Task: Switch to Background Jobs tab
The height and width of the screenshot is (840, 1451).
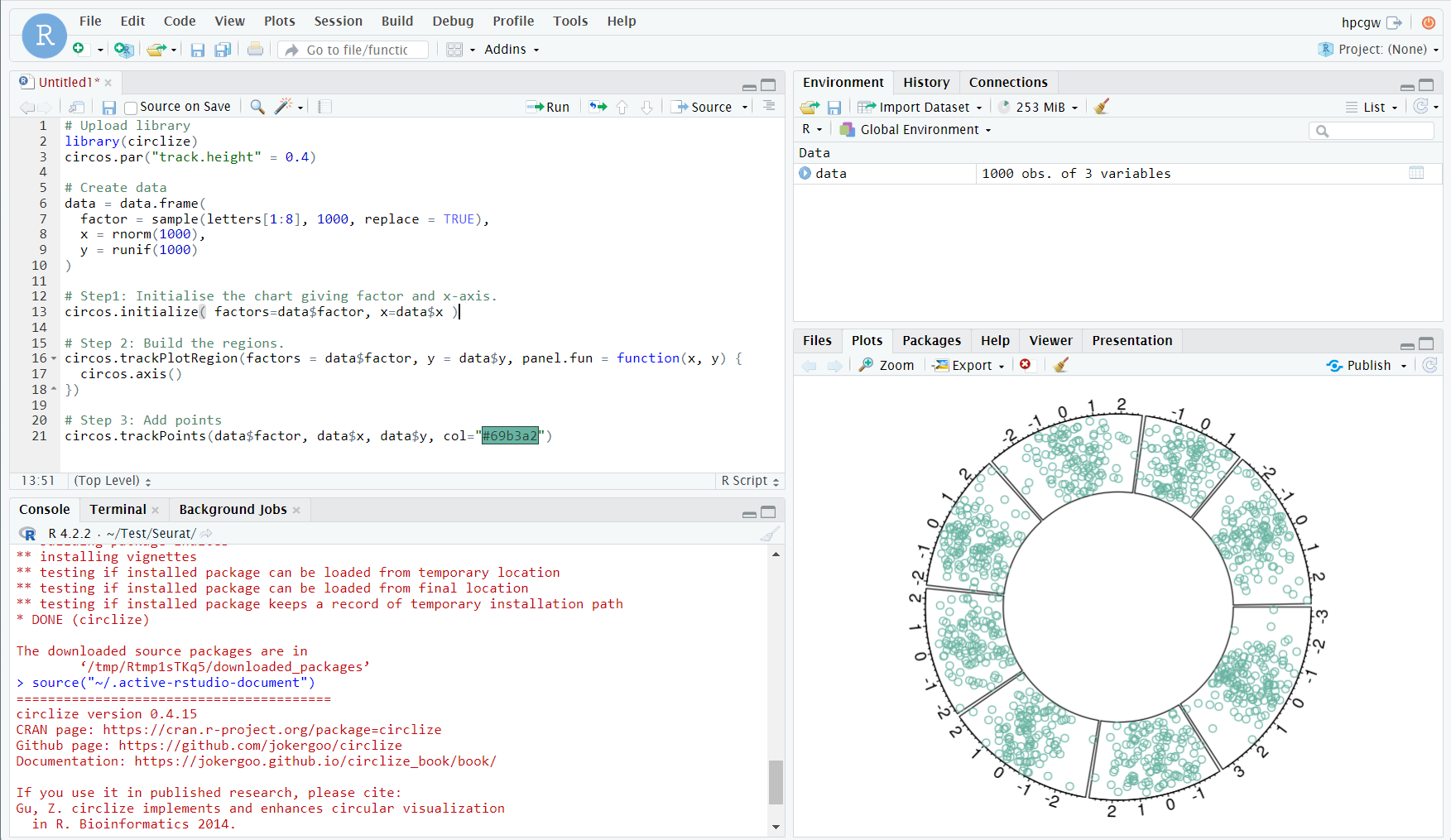Action: click(233, 509)
